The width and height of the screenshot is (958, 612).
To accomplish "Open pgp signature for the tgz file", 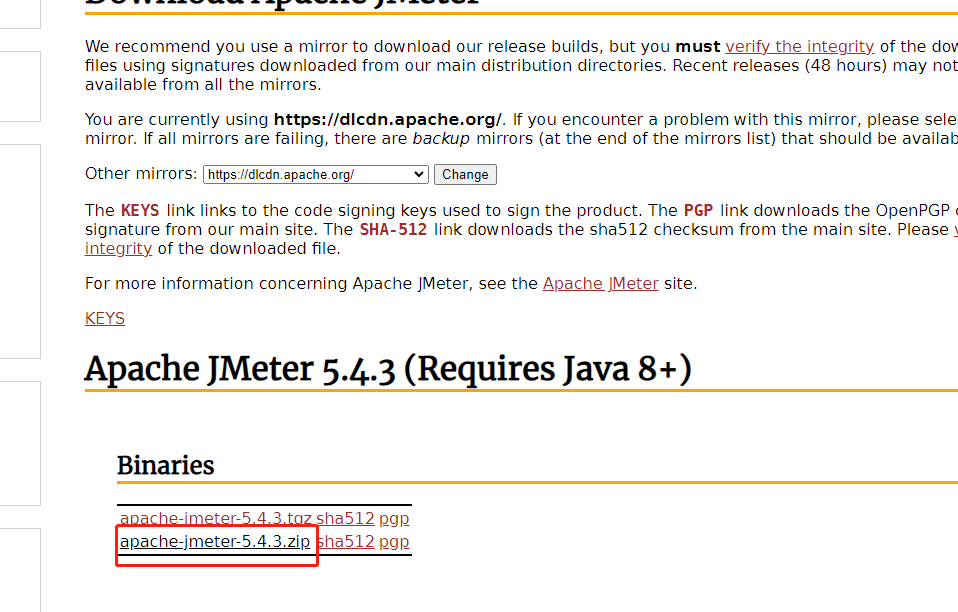I will point(394,519).
